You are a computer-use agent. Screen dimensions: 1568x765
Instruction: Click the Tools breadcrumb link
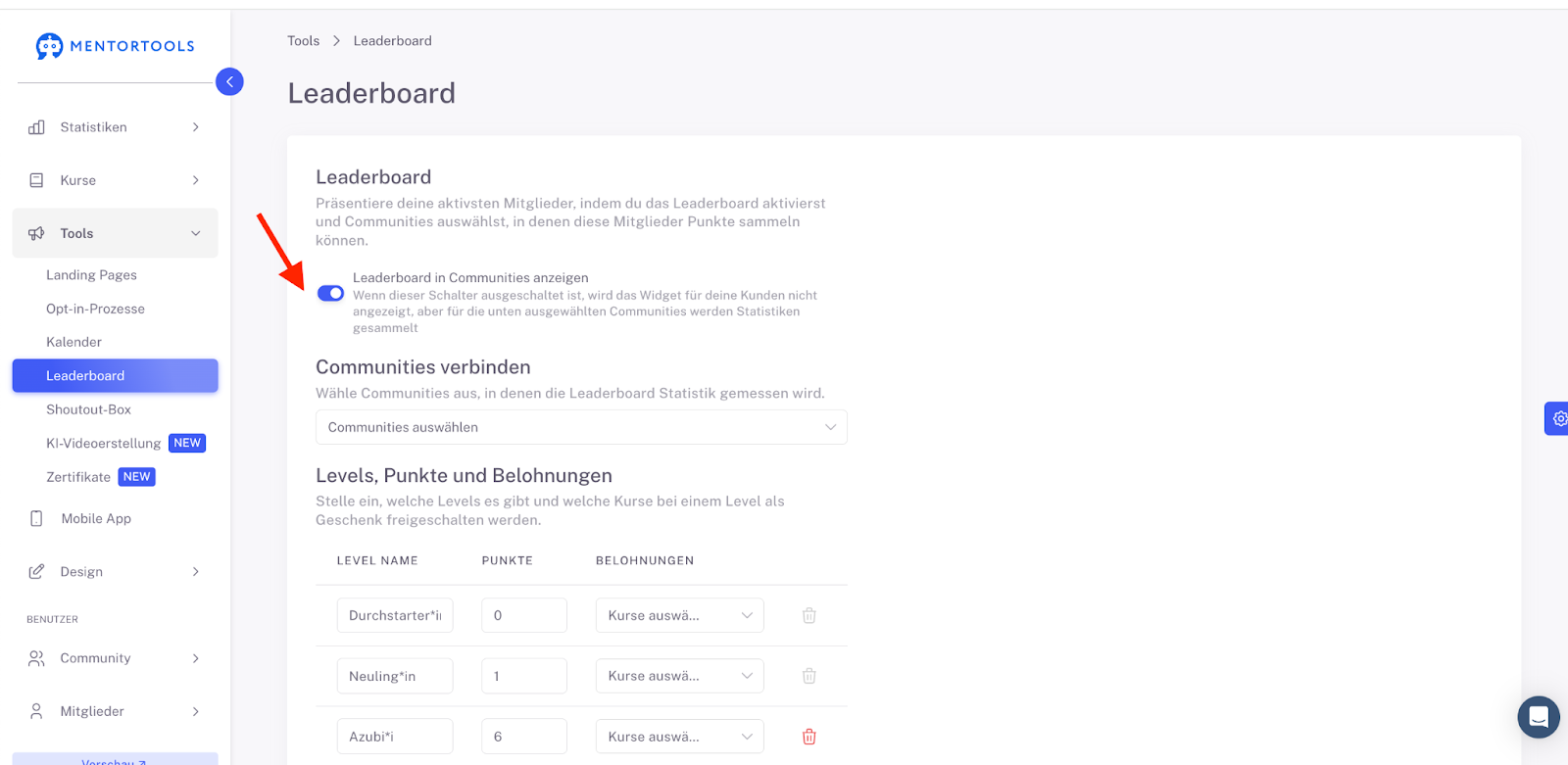(x=303, y=40)
